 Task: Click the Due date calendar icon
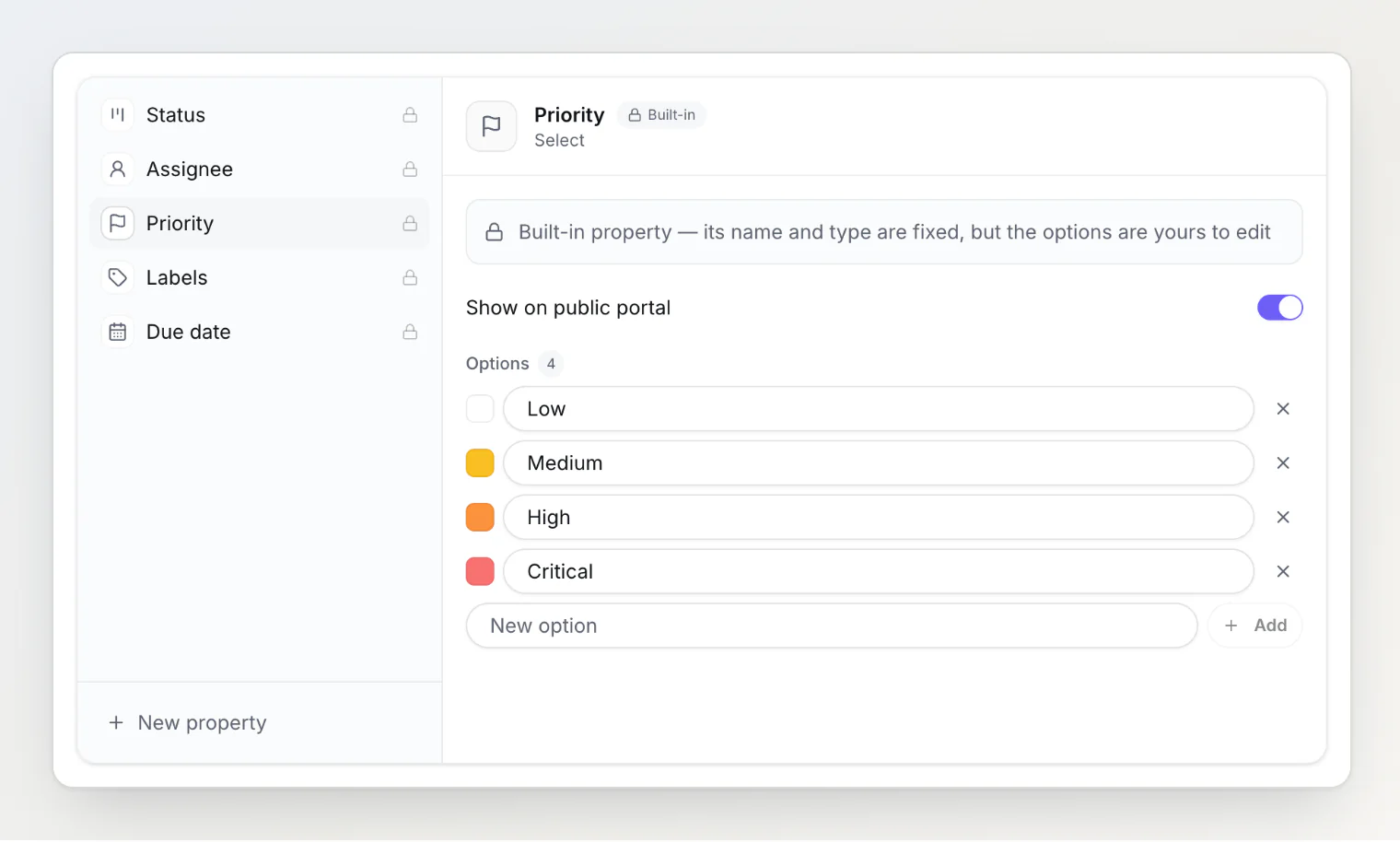coord(117,332)
